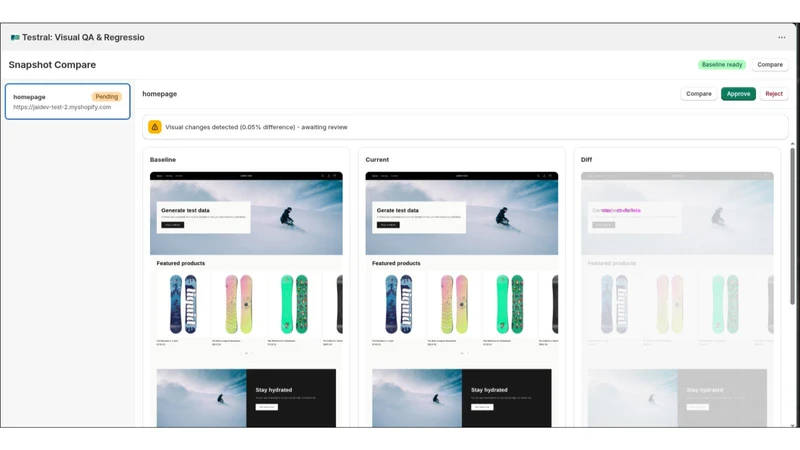Click "Generate test data" in Baseline image

185,210
